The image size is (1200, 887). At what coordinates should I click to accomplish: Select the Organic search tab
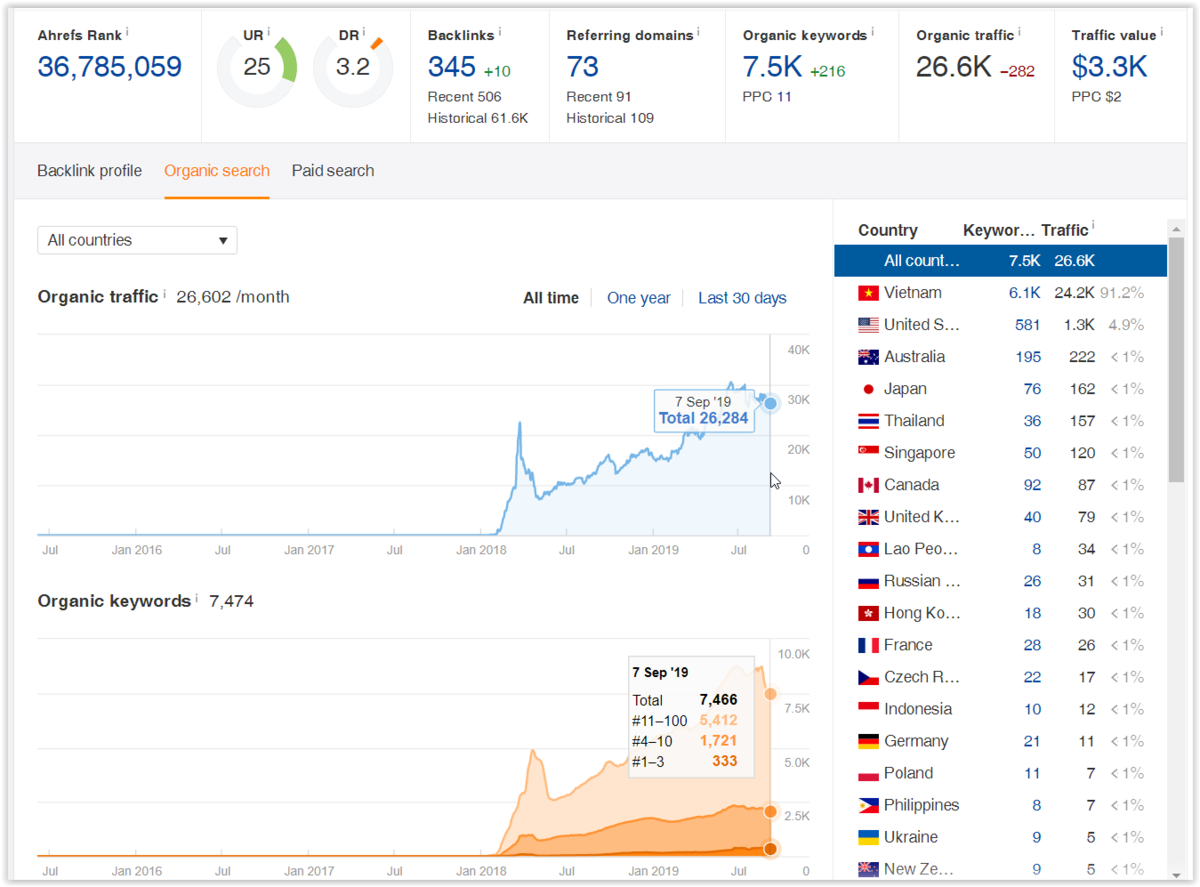[x=217, y=171]
